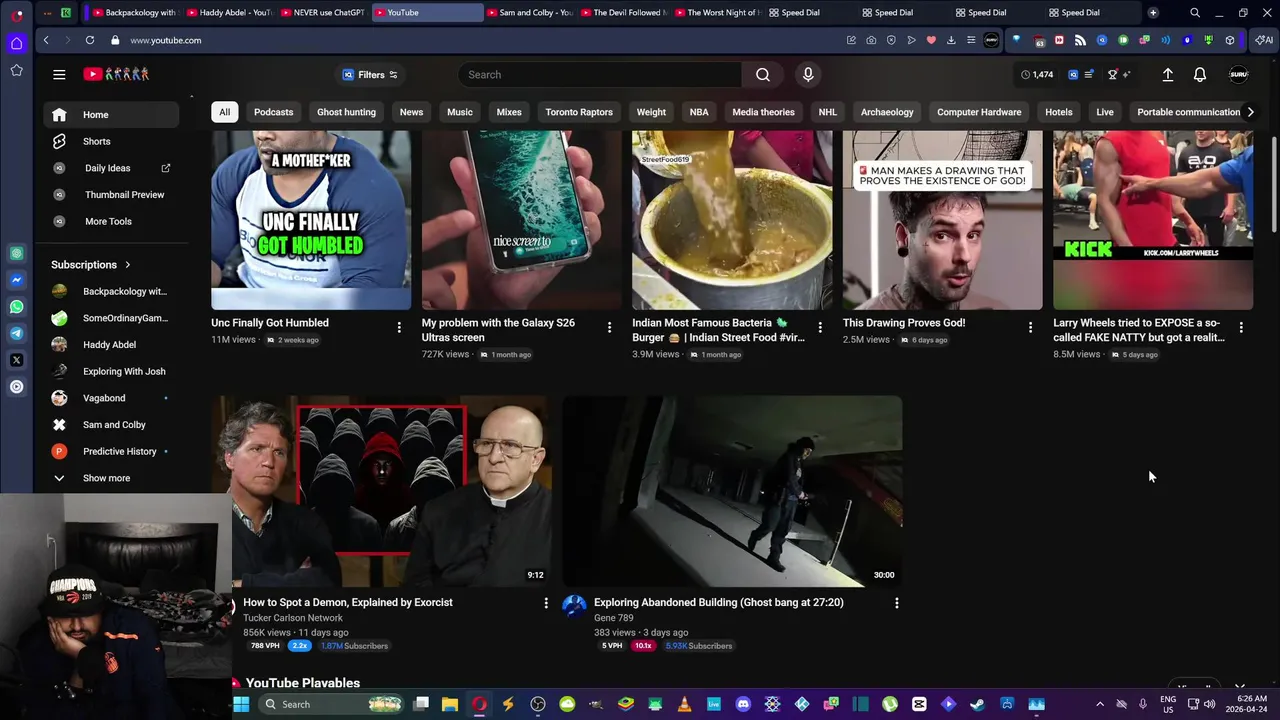Screen dimensions: 1280x720
Task: Open the YouTube hamburger guide menu
Action: click(59, 74)
